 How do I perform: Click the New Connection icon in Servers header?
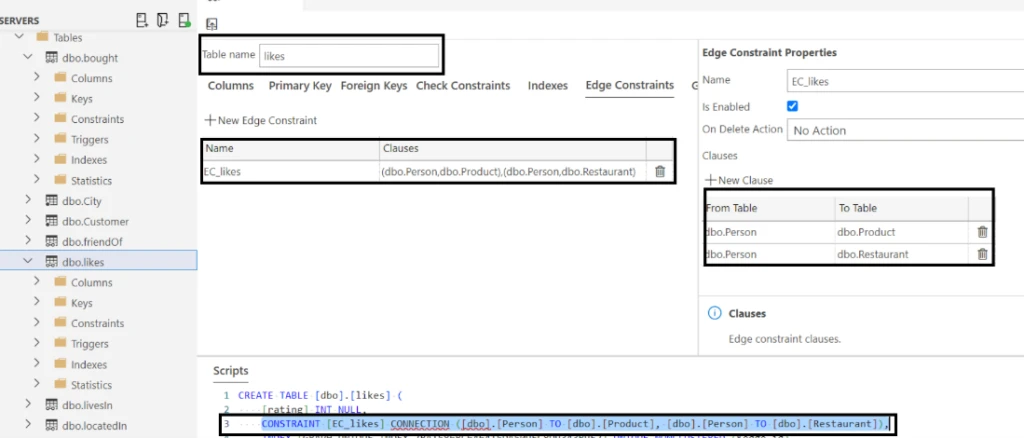(x=142, y=20)
